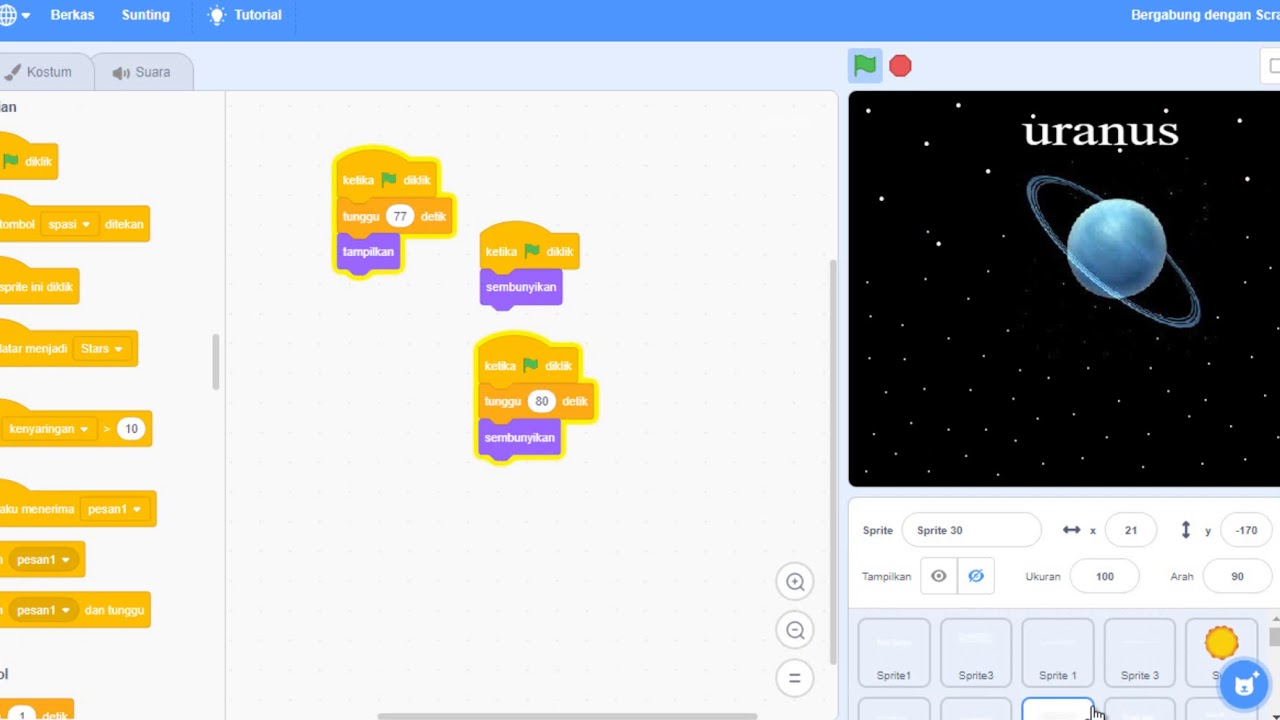
Task: Click the x position arrows icon
Action: [x=1071, y=530]
